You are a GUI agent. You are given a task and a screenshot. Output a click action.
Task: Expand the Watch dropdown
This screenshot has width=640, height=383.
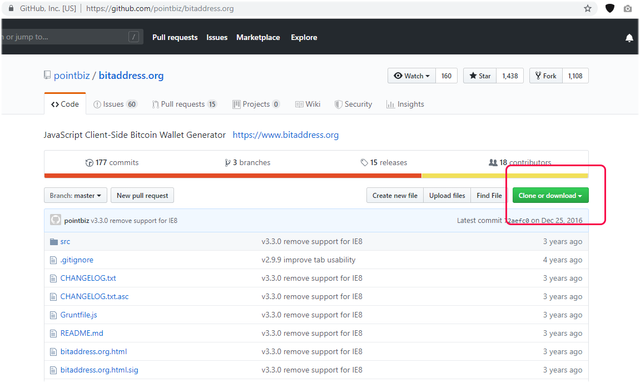tap(411, 76)
